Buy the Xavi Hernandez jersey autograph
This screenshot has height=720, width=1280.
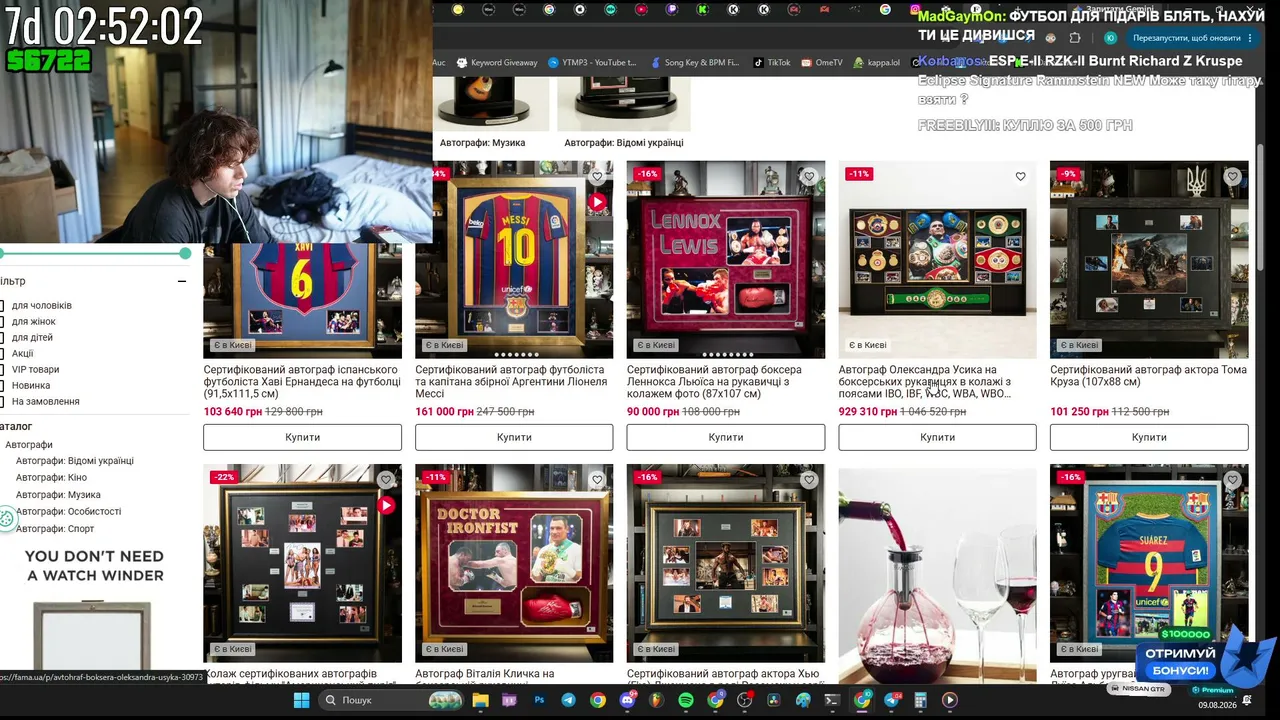[x=302, y=437]
